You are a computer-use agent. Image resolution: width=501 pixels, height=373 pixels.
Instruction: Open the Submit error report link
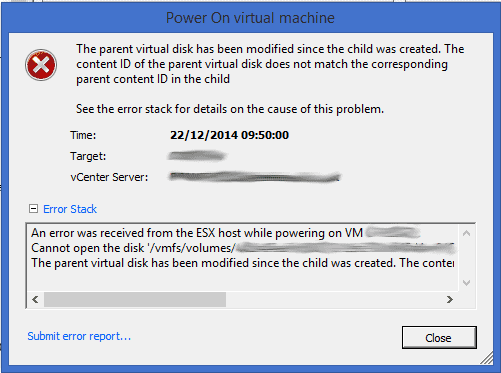79,336
